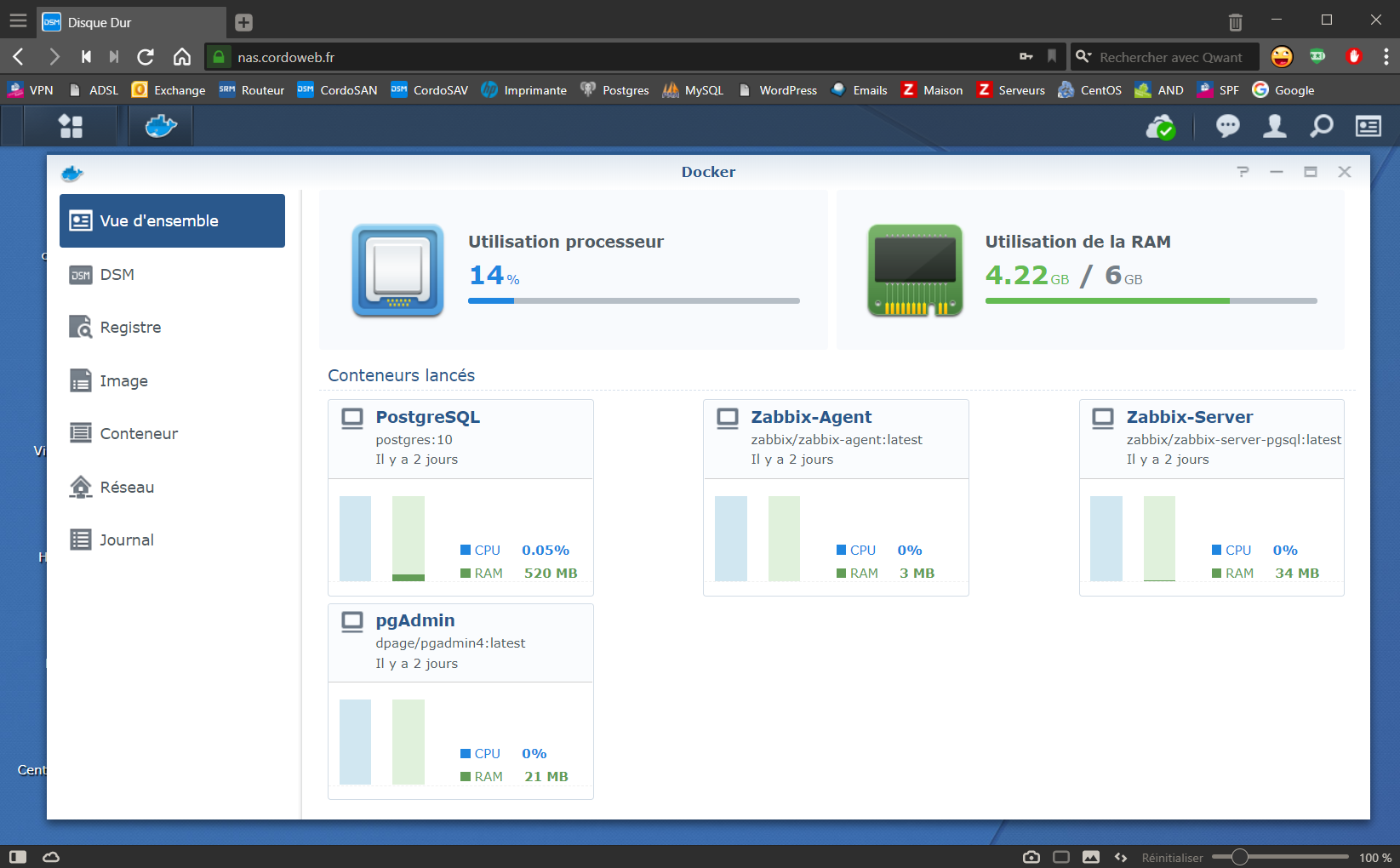Click the PostgreSQL CPU value 0.05%
This screenshot has height=868, width=1400.
(546, 551)
